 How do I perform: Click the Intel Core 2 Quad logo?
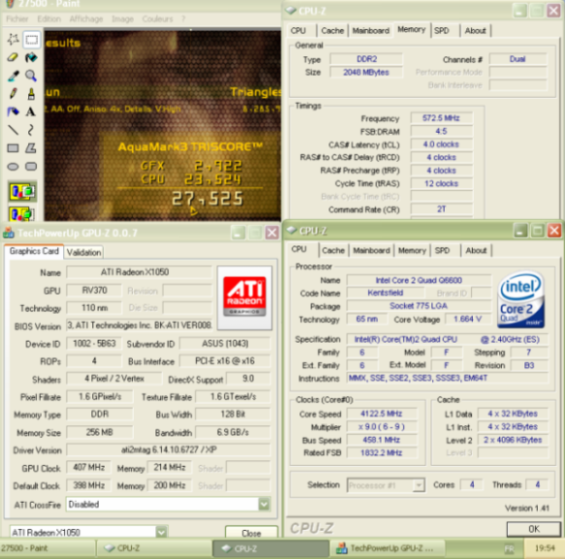pyautogui.click(x=521, y=300)
